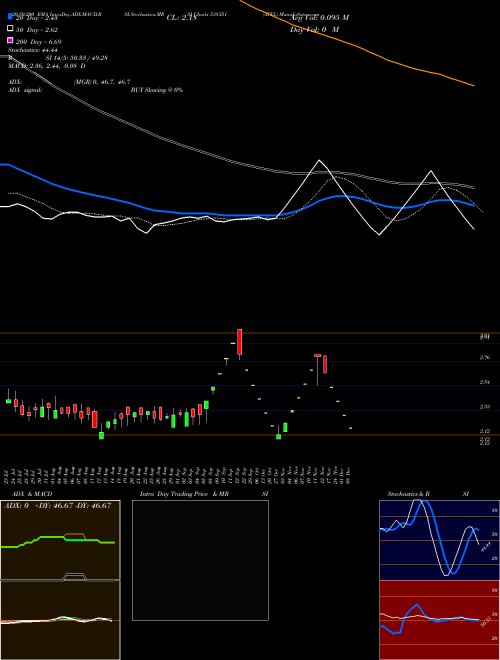Click the 'Stochastics: 44.44' readout
Screen dimensions: 500x660
coord(32,50)
